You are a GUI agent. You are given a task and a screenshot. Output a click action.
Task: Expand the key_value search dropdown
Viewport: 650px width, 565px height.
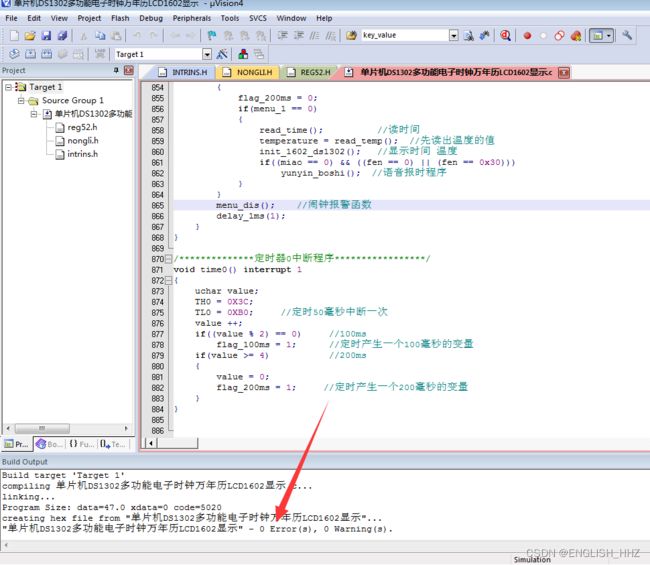453,35
